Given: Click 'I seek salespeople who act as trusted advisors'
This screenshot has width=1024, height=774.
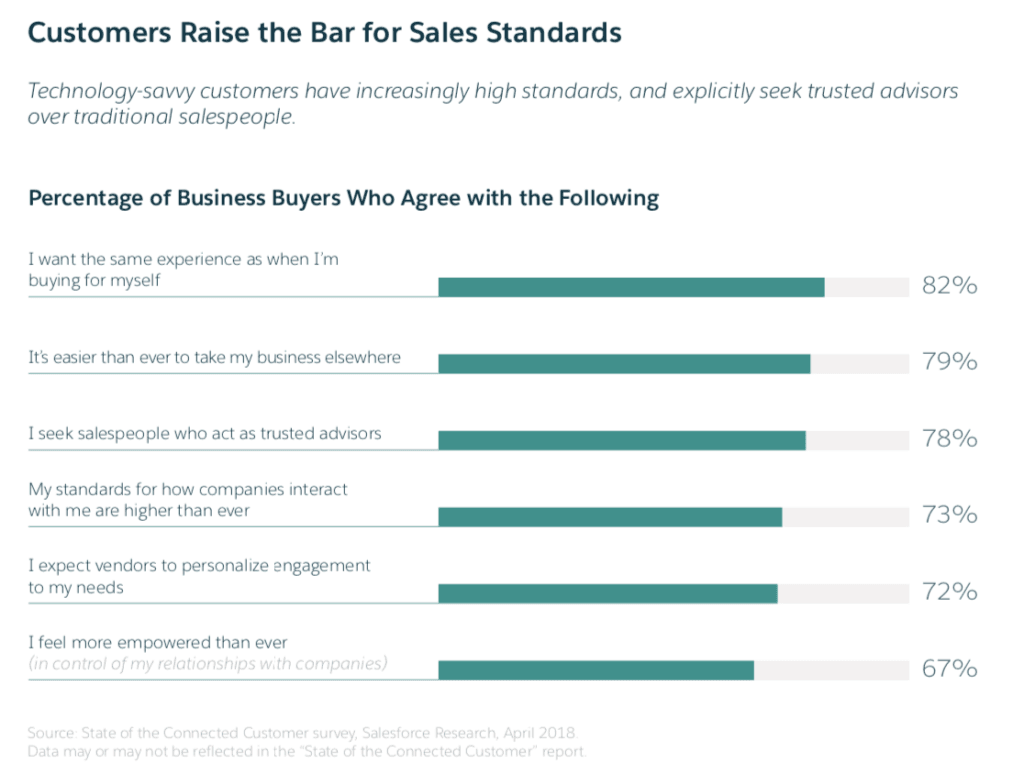Looking at the screenshot, I should (x=205, y=434).
